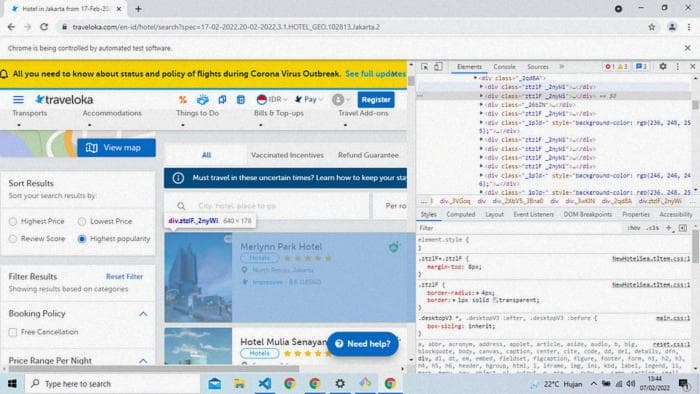Viewport: 700px width, 394px height.
Task: Tick the Free Cancellation checkbox
Action: tap(13, 332)
